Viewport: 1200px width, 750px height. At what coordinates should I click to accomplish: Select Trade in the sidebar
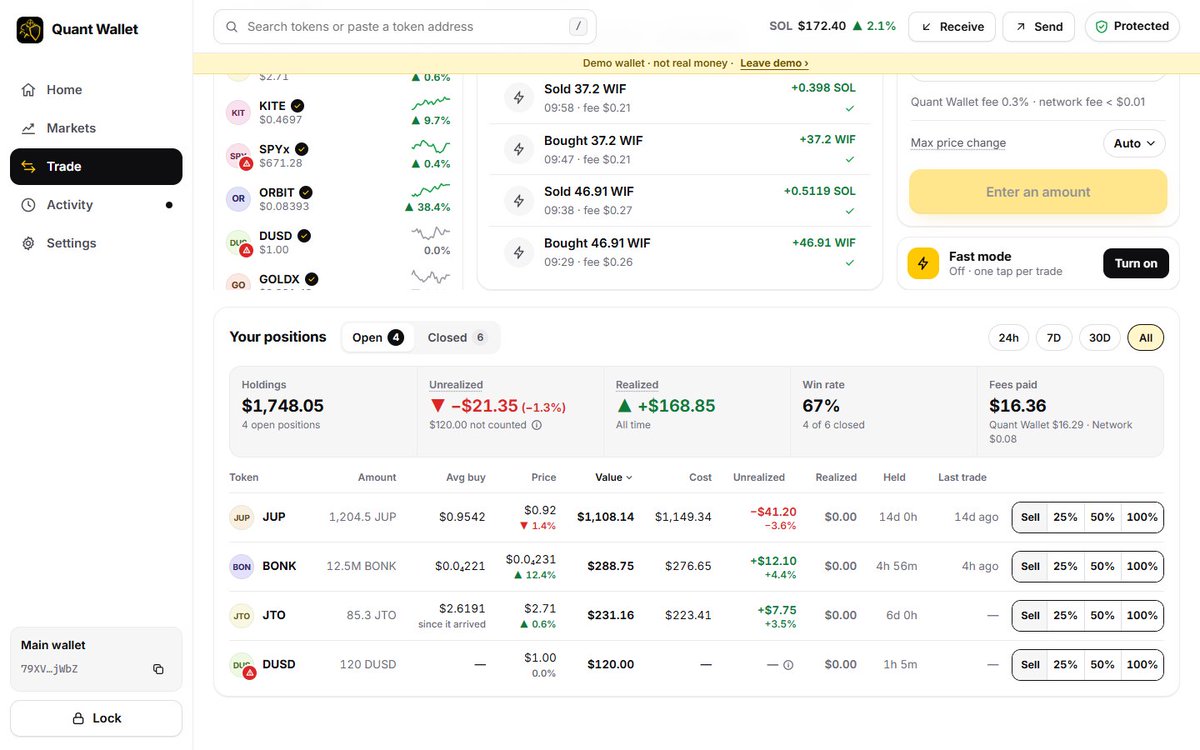click(96, 167)
